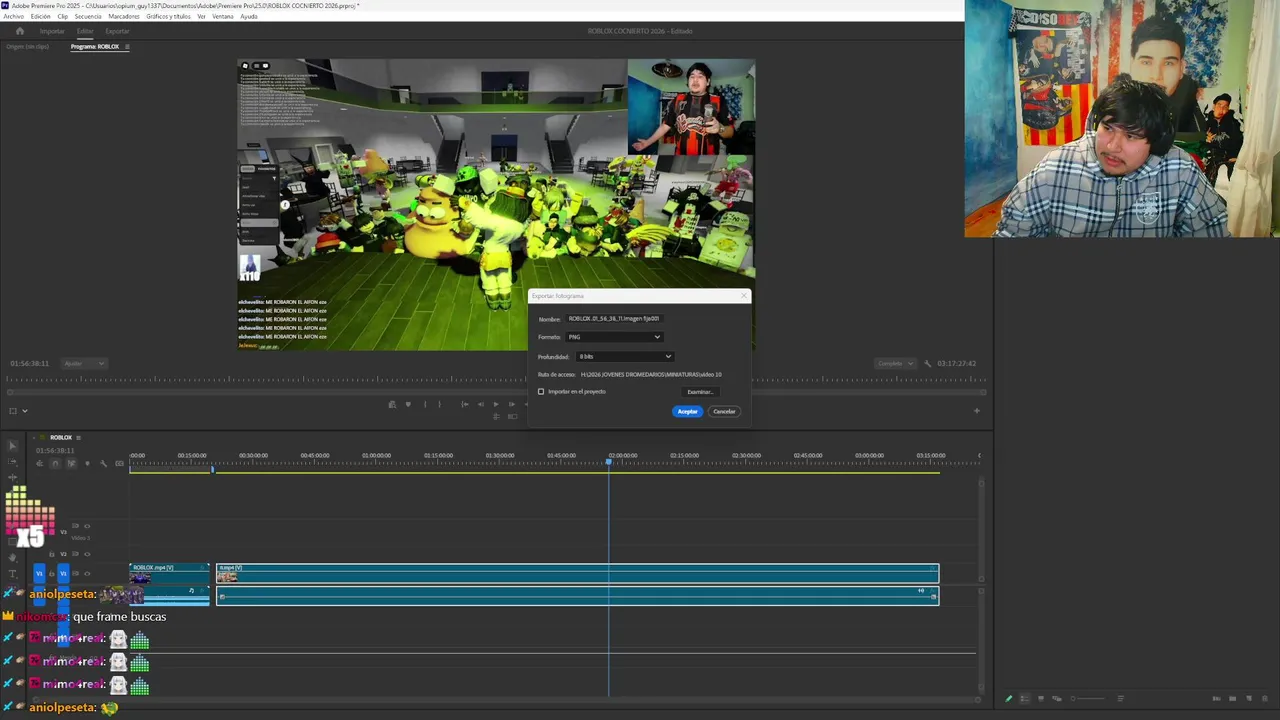The image size is (1280, 720).
Task: Toggle V3 track output eye
Action: point(87,526)
